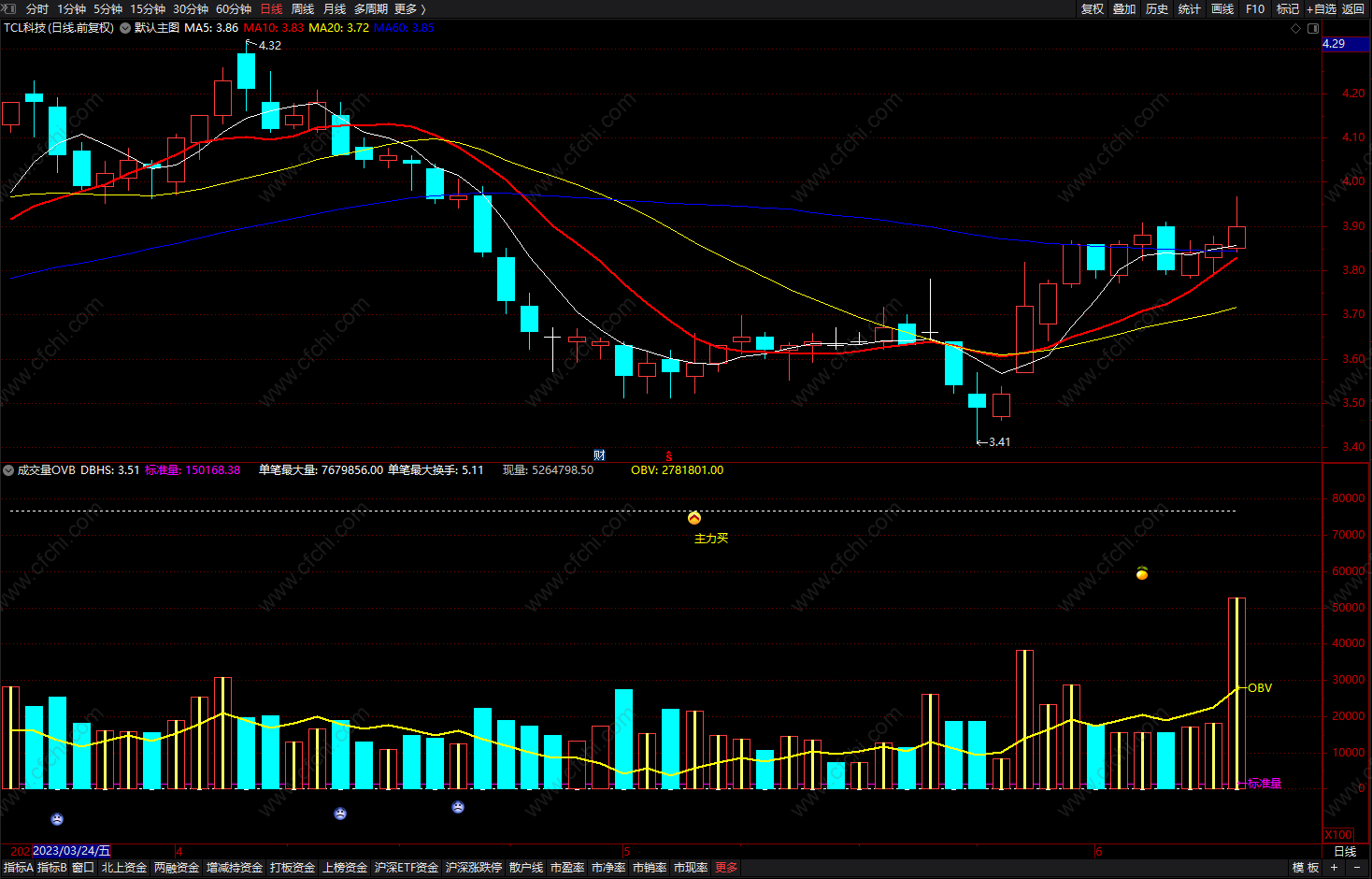Open the 历史 history button
The width and height of the screenshot is (1372, 879).
coord(1157,8)
